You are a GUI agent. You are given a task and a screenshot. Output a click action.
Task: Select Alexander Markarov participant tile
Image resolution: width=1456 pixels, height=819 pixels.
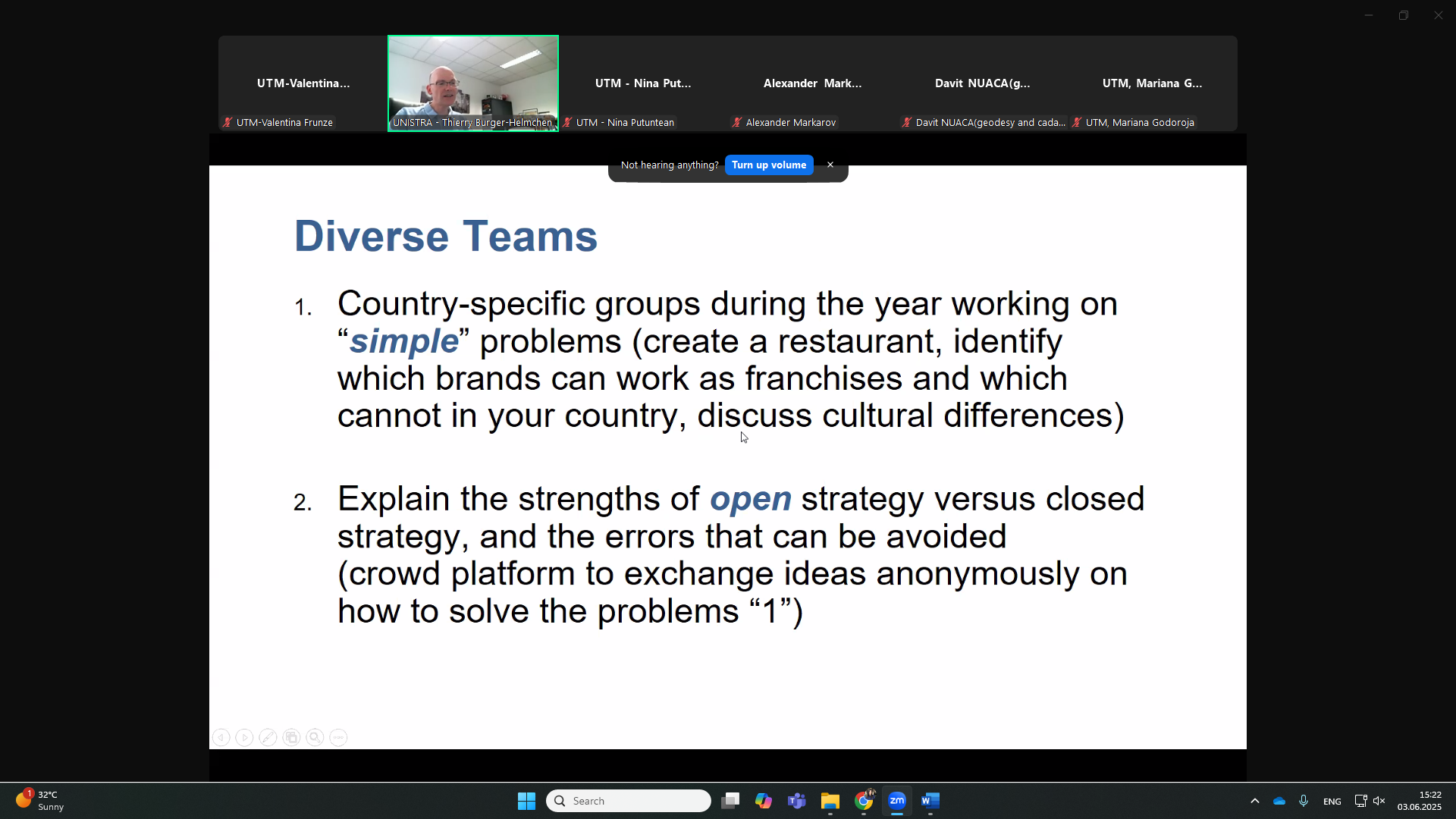tap(812, 83)
